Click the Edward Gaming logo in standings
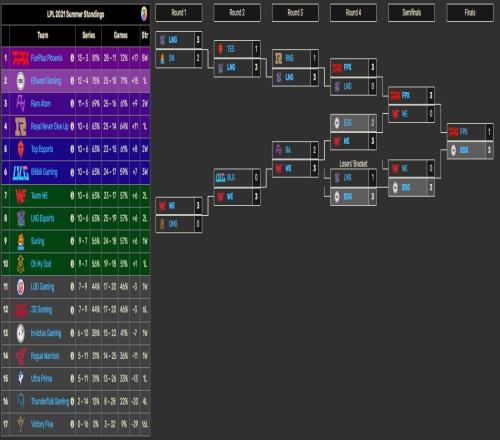Screen dimensions: 500x440 (21, 81)
